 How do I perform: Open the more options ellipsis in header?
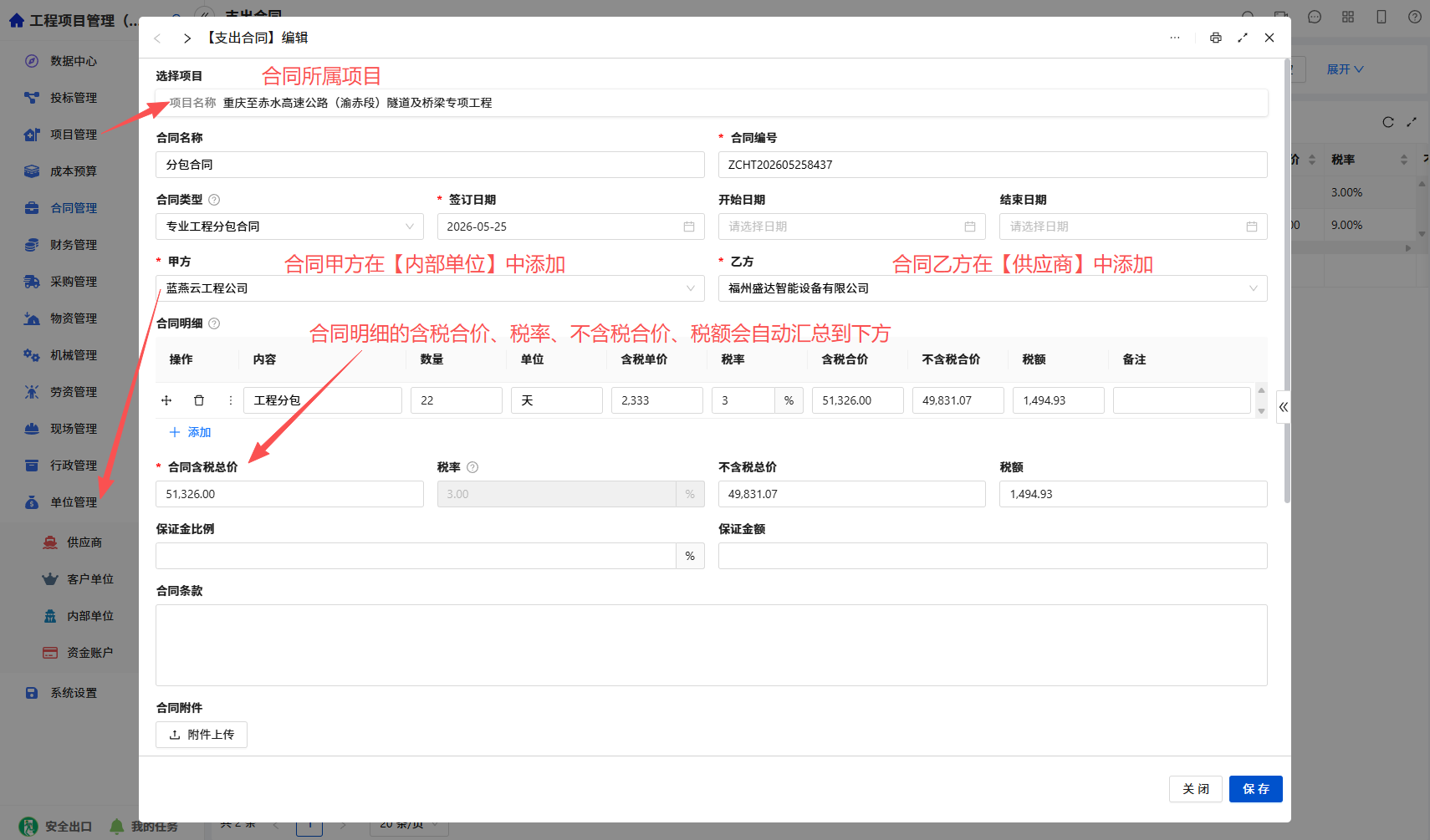click(x=1175, y=38)
